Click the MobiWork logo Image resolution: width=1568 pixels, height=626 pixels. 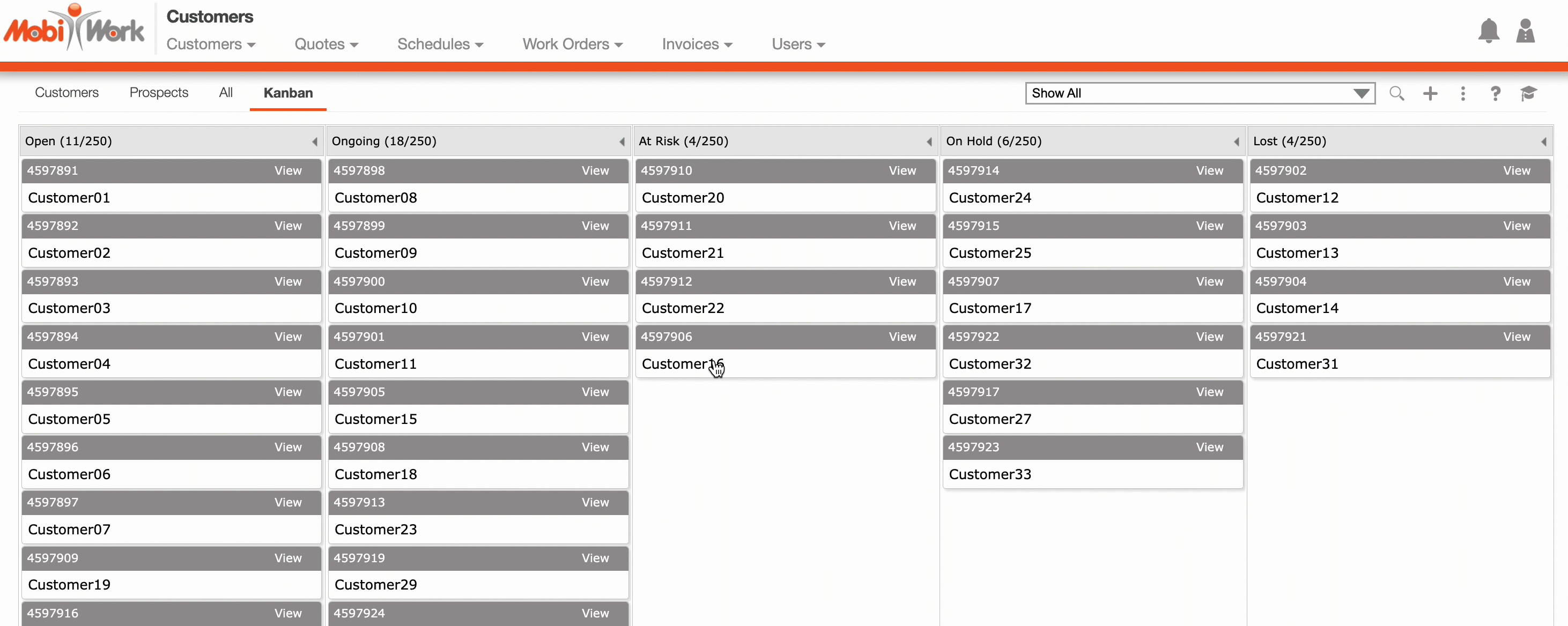coord(74,28)
